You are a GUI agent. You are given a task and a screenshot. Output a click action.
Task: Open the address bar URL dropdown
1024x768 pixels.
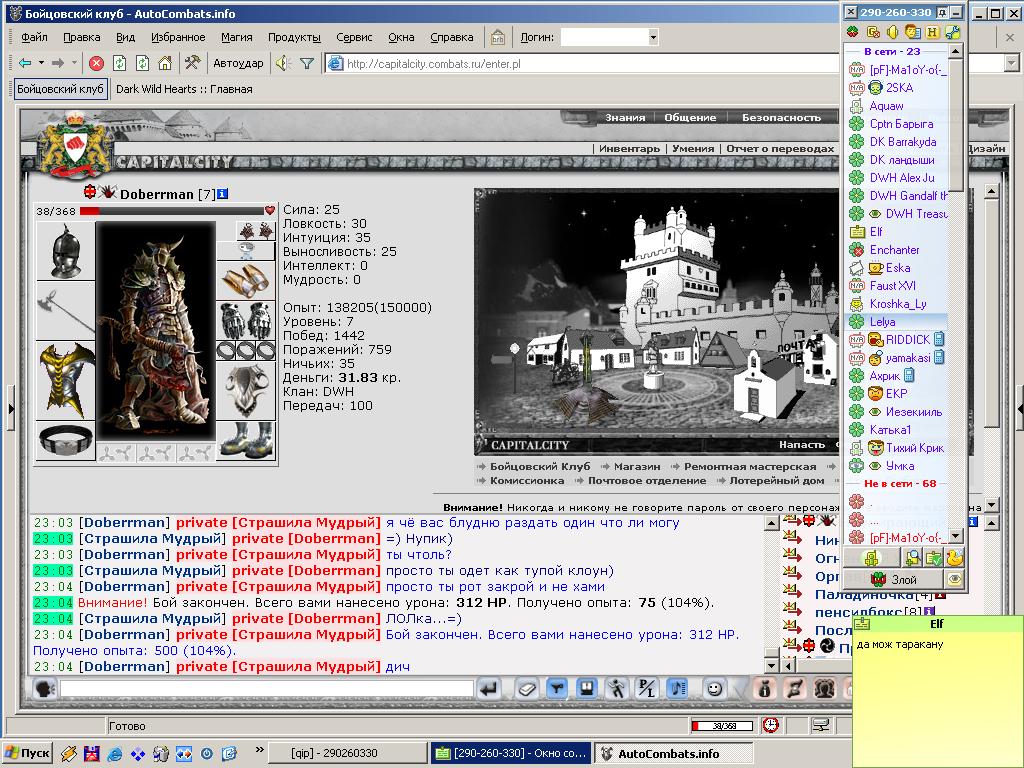pyautogui.click(x=1012, y=64)
